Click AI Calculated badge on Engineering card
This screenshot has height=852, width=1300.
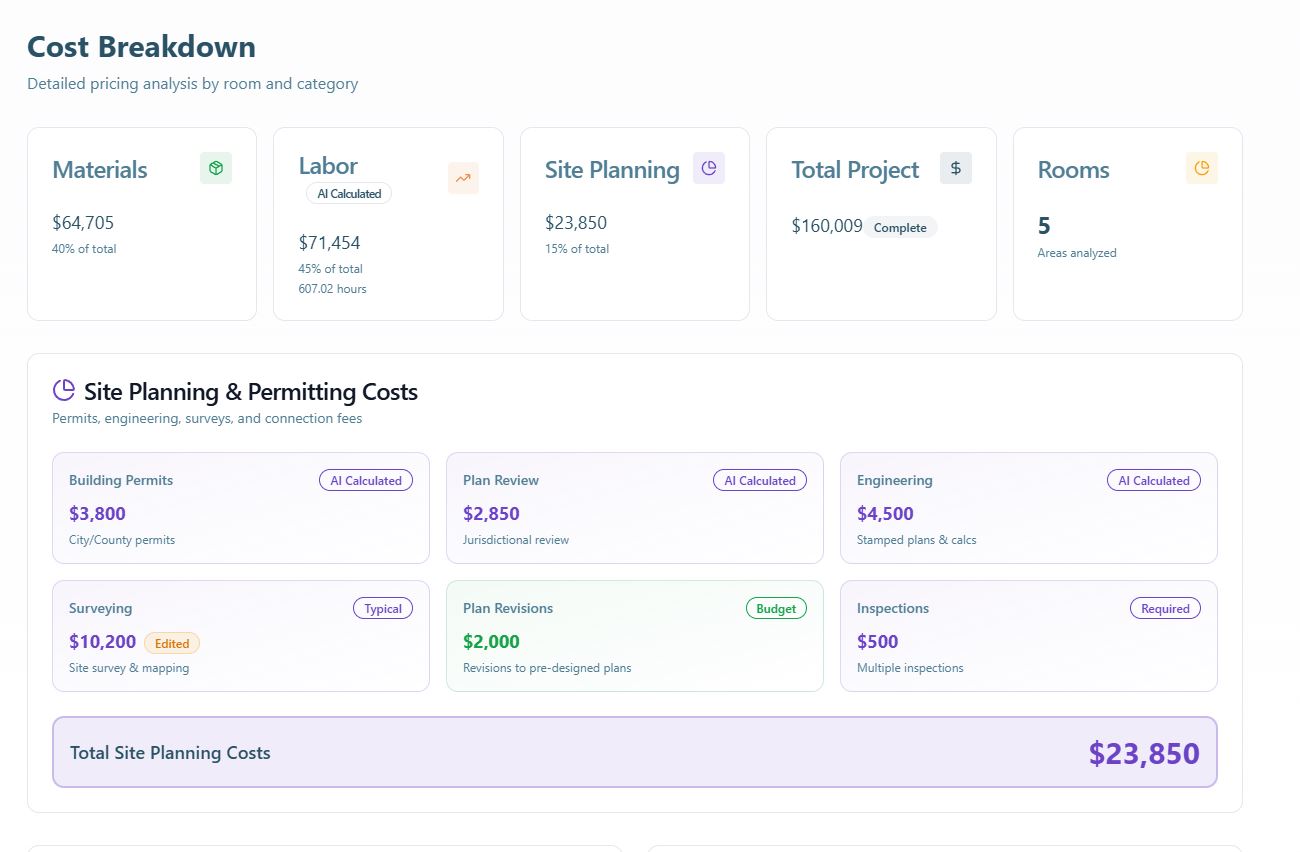click(x=1154, y=480)
